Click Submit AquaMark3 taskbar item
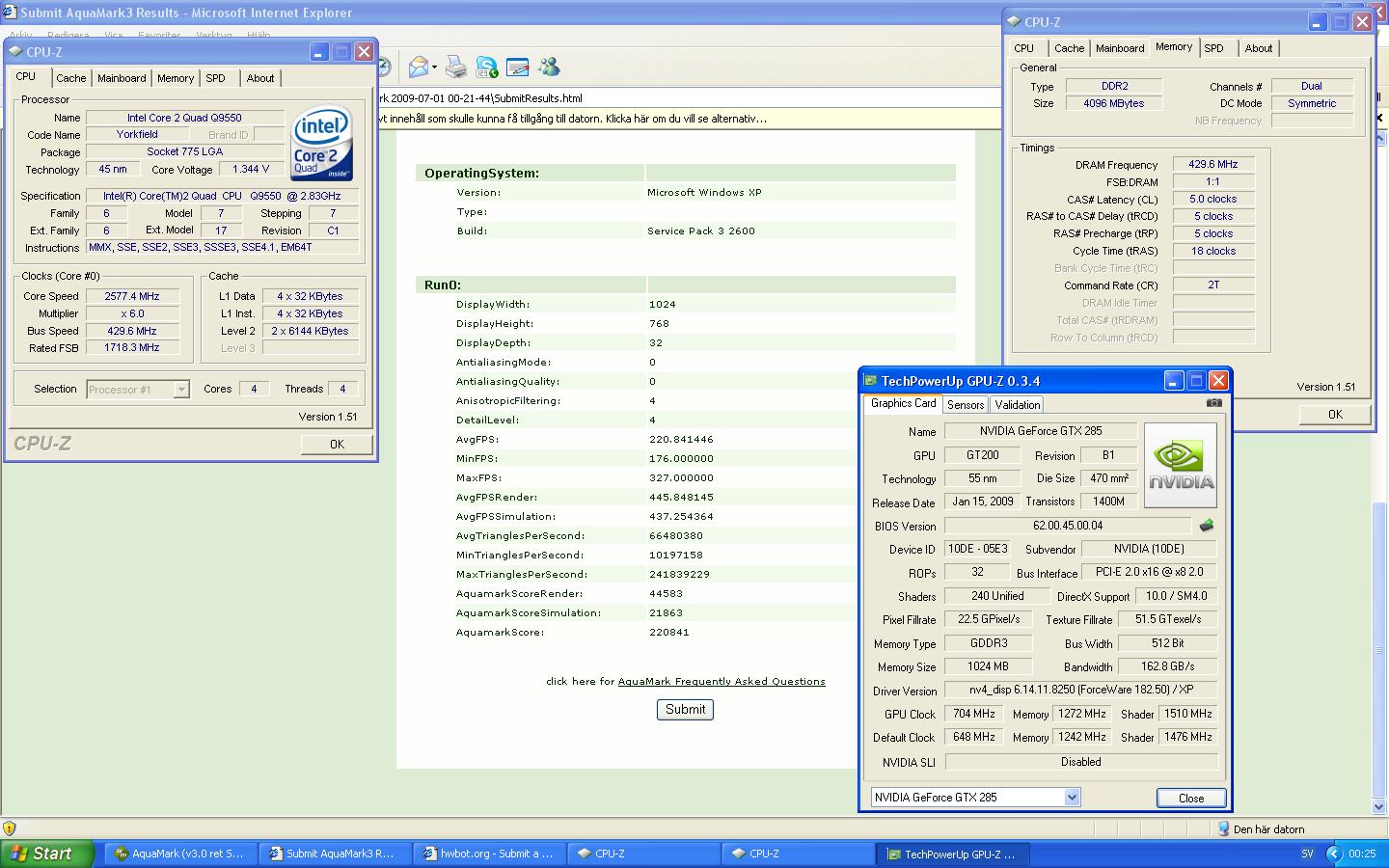 point(336,854)
